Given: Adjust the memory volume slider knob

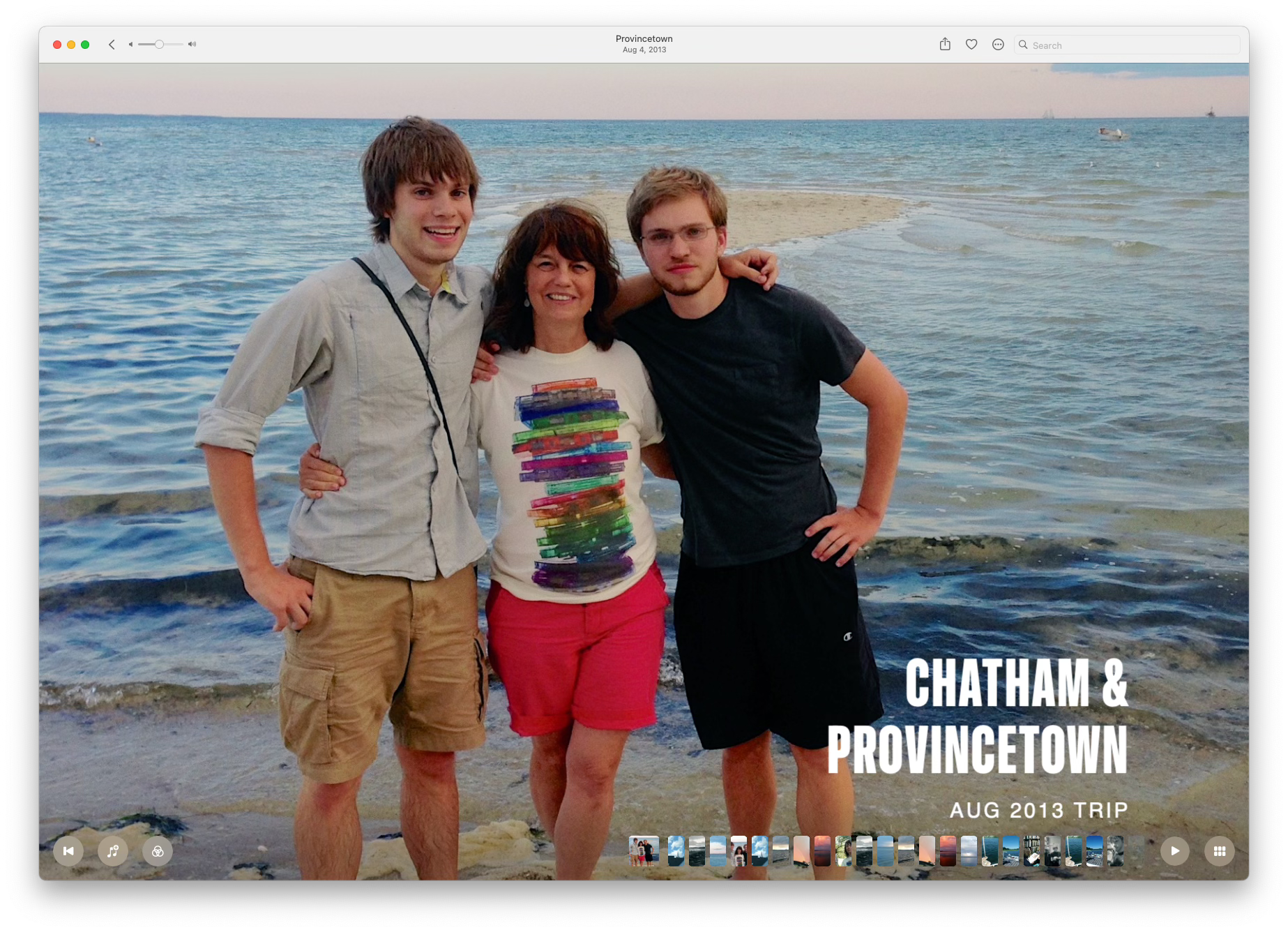Looking at the screenshot, I should pyautogui.click(x=159, y=45).
